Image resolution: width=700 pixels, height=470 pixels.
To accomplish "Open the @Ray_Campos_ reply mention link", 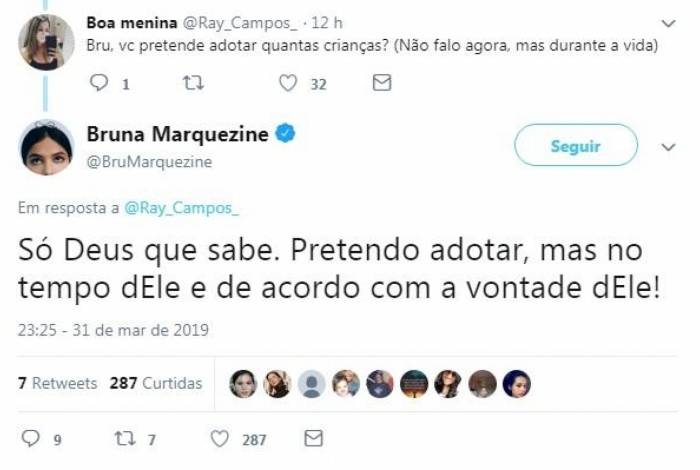I will (183, 208).
